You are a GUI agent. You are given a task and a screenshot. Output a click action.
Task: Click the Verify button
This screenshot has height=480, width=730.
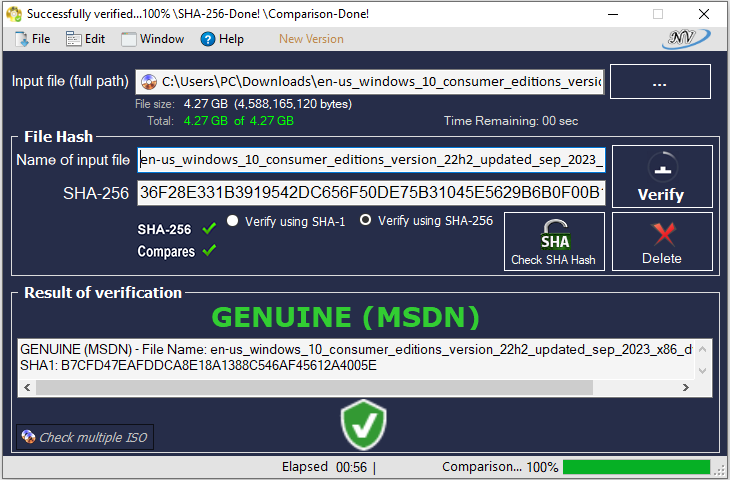tap(660, 176)
